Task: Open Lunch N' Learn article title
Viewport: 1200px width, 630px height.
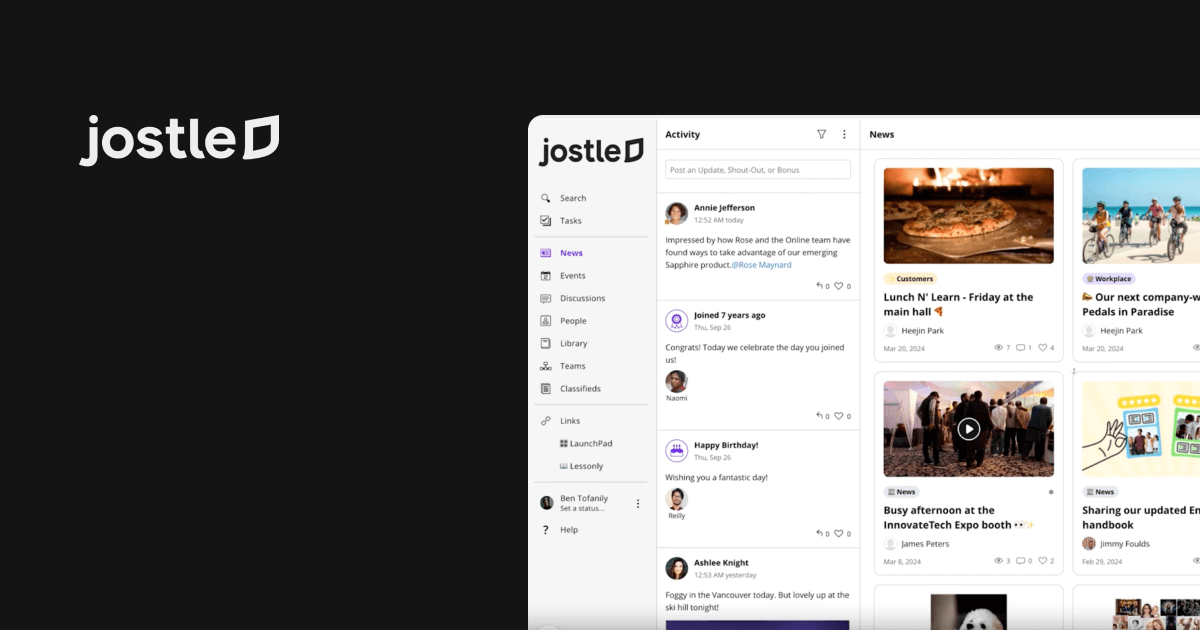Action: (x=958, y=304)
